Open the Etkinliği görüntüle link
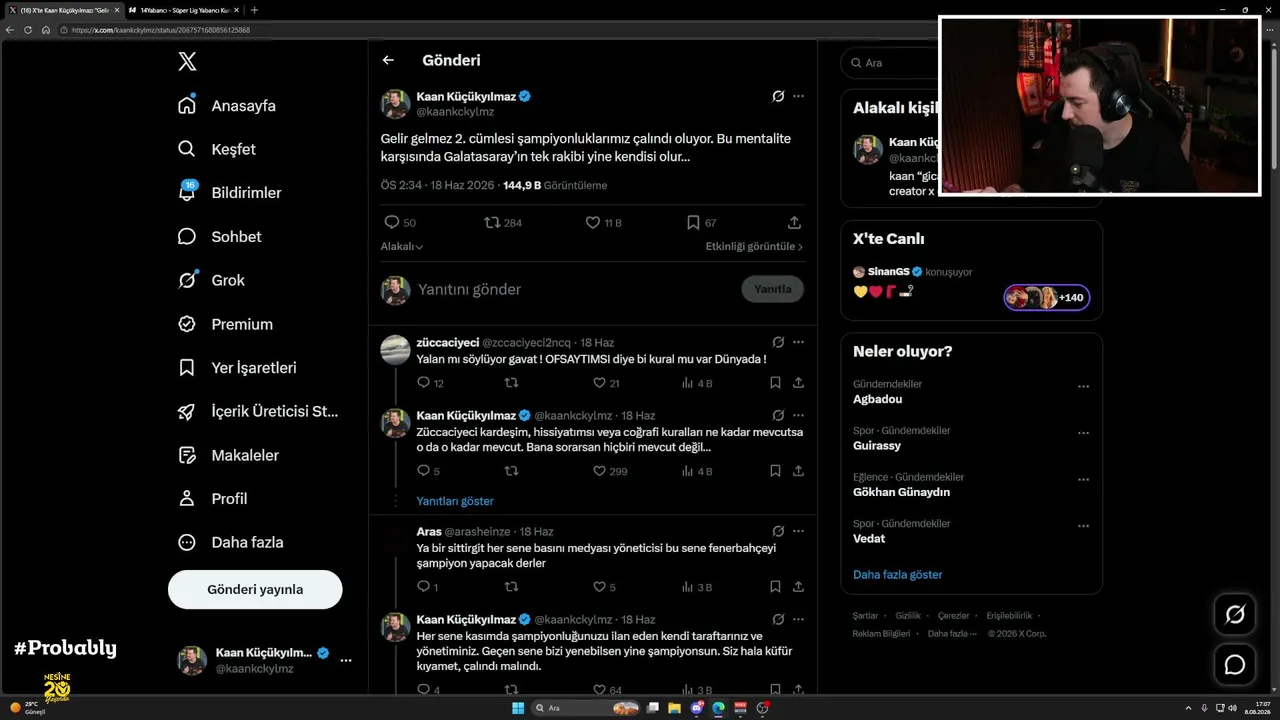Image resolution: width=1280 pixels, height=720 pixels. 754,246
